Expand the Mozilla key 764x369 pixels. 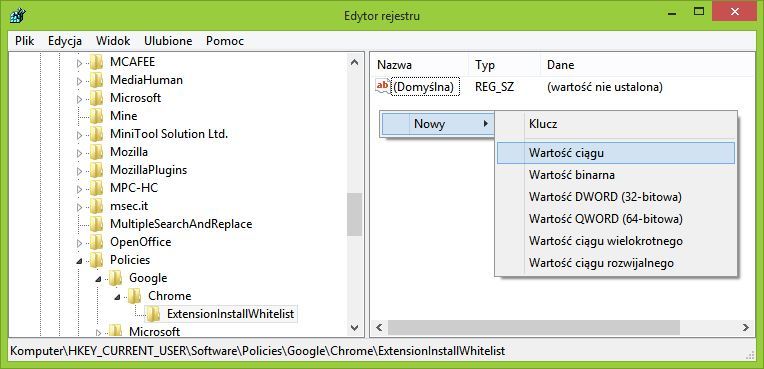tap(79, 153)
